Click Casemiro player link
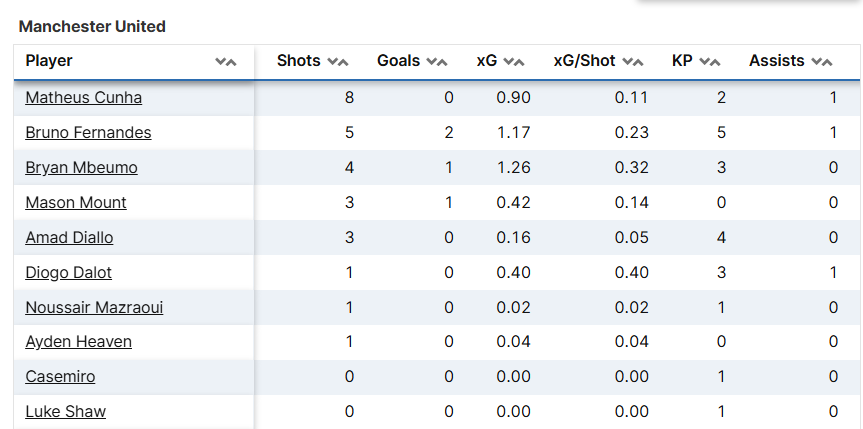The height and width of the screenshot is (429, 863). coord(60,377)
